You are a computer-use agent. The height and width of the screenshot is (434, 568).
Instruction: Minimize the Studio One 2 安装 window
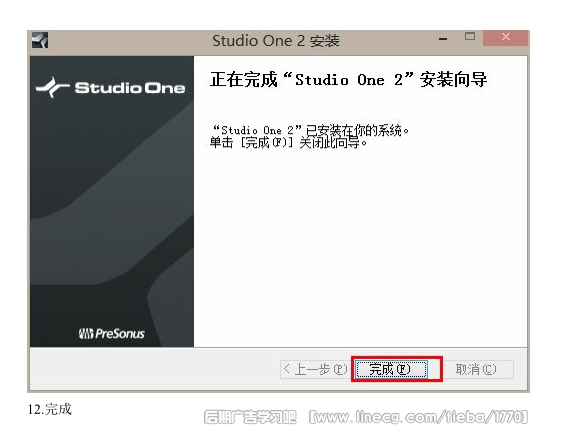click(x=443, y=38)
